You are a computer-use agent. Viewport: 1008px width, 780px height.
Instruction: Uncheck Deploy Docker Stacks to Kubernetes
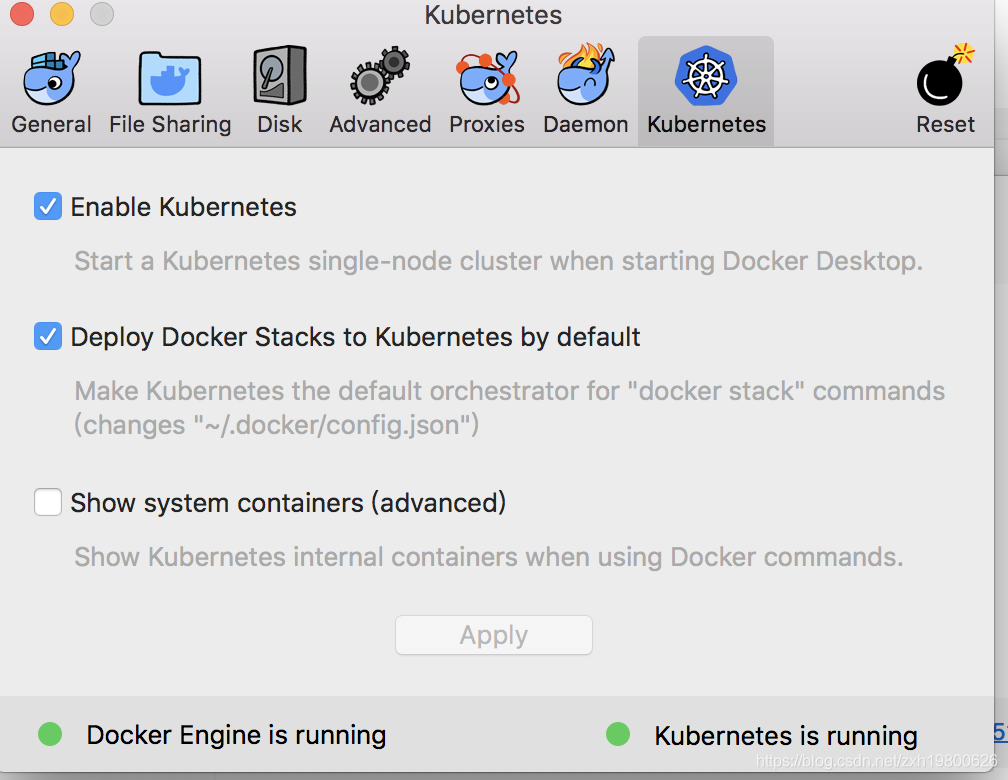(x=48, y=337)
